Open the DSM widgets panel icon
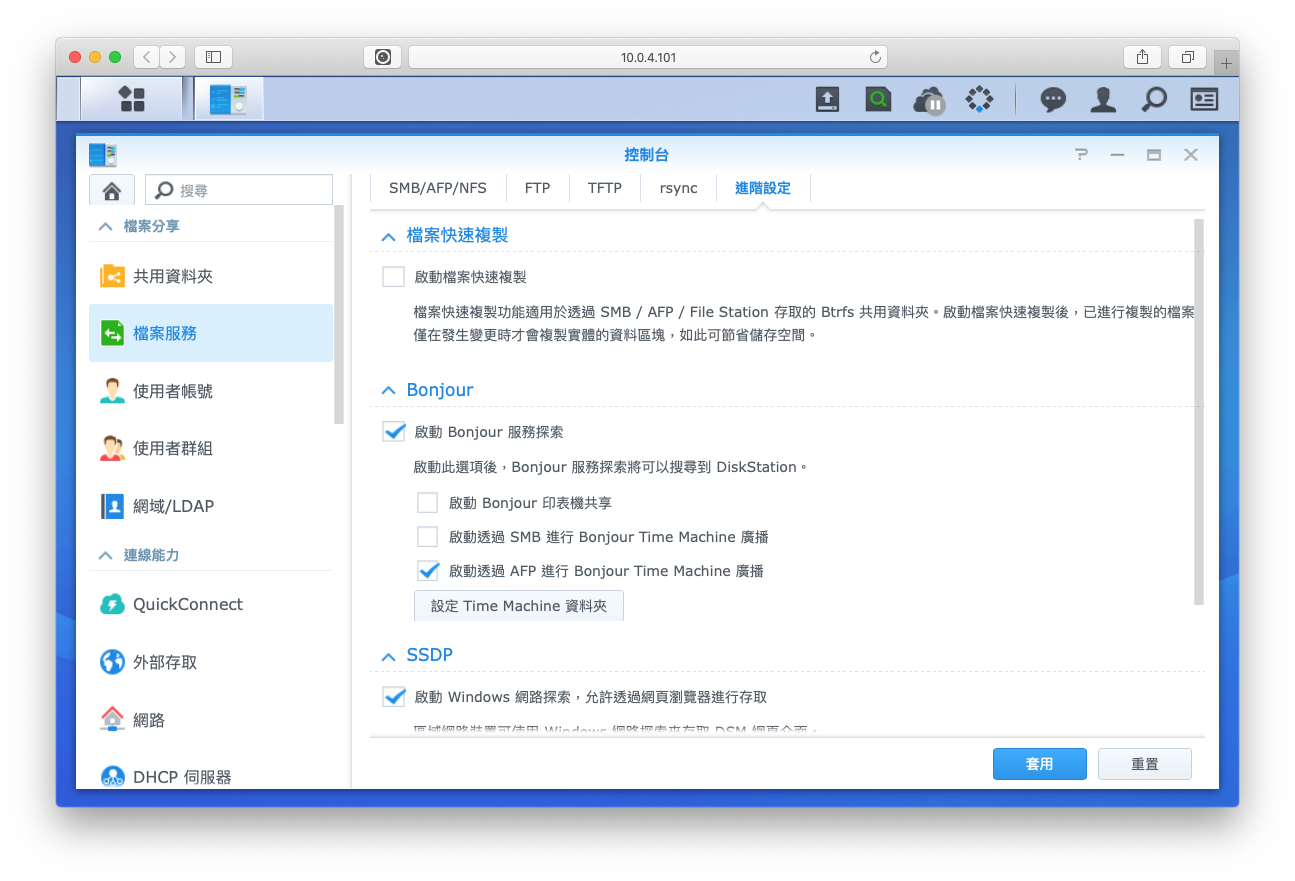 [1204, 99]
